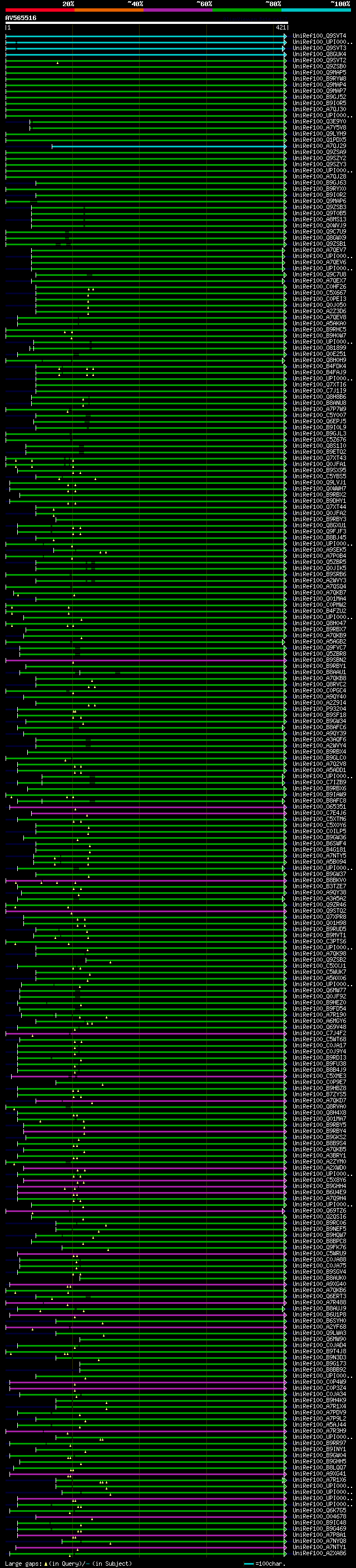Select the UniRef100_Q9STQ2 label
The height and width of the screenshot is (1568, 356).
point(319,911)
